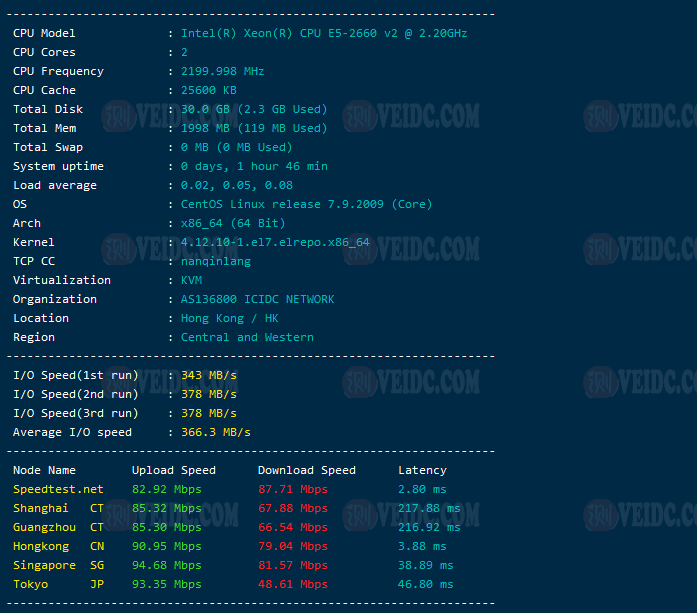Click the Guangzhou CT node name
This screenshot has width=697, height=613.
click(58, 528)
